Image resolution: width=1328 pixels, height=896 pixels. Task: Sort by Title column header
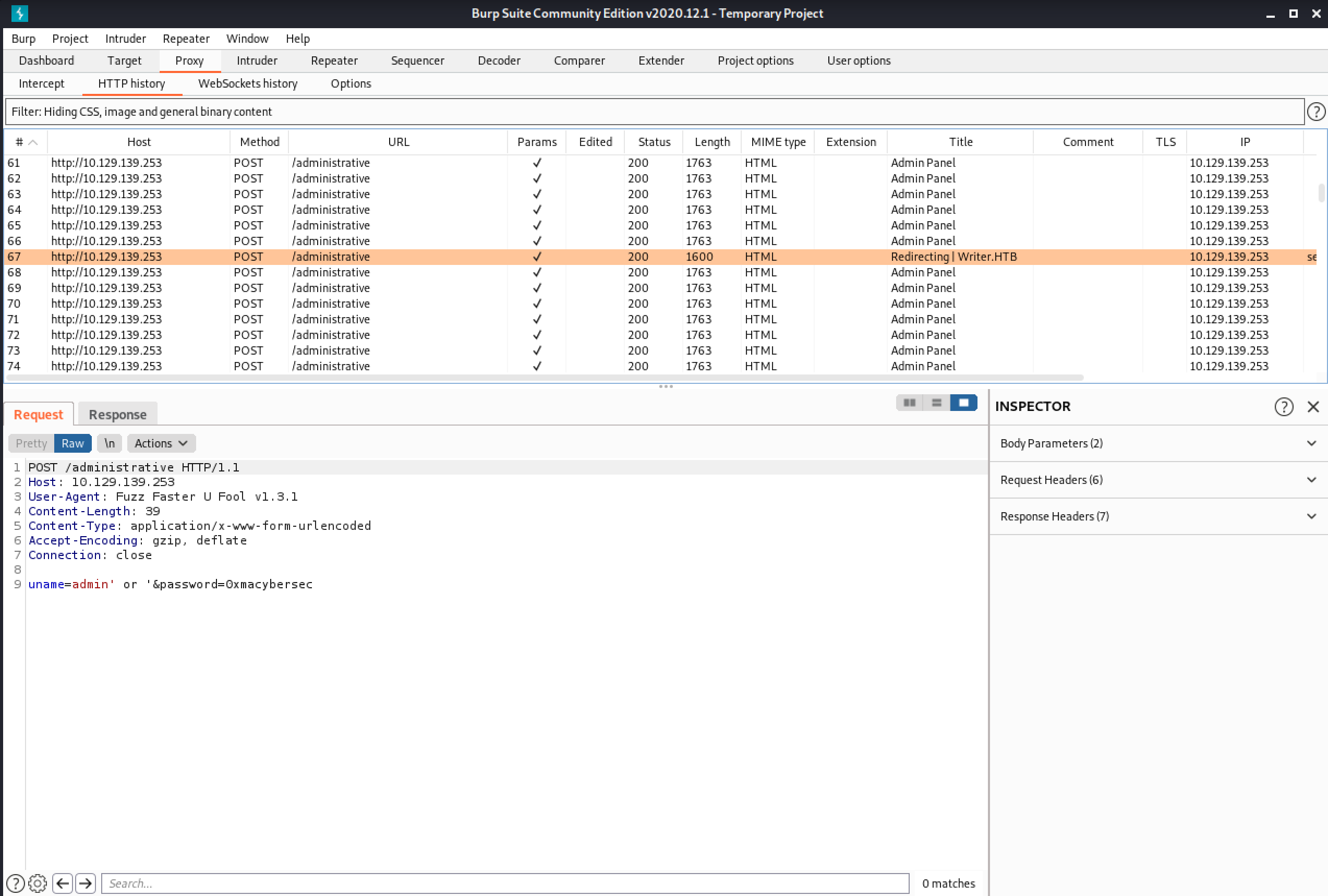[961, 142]
